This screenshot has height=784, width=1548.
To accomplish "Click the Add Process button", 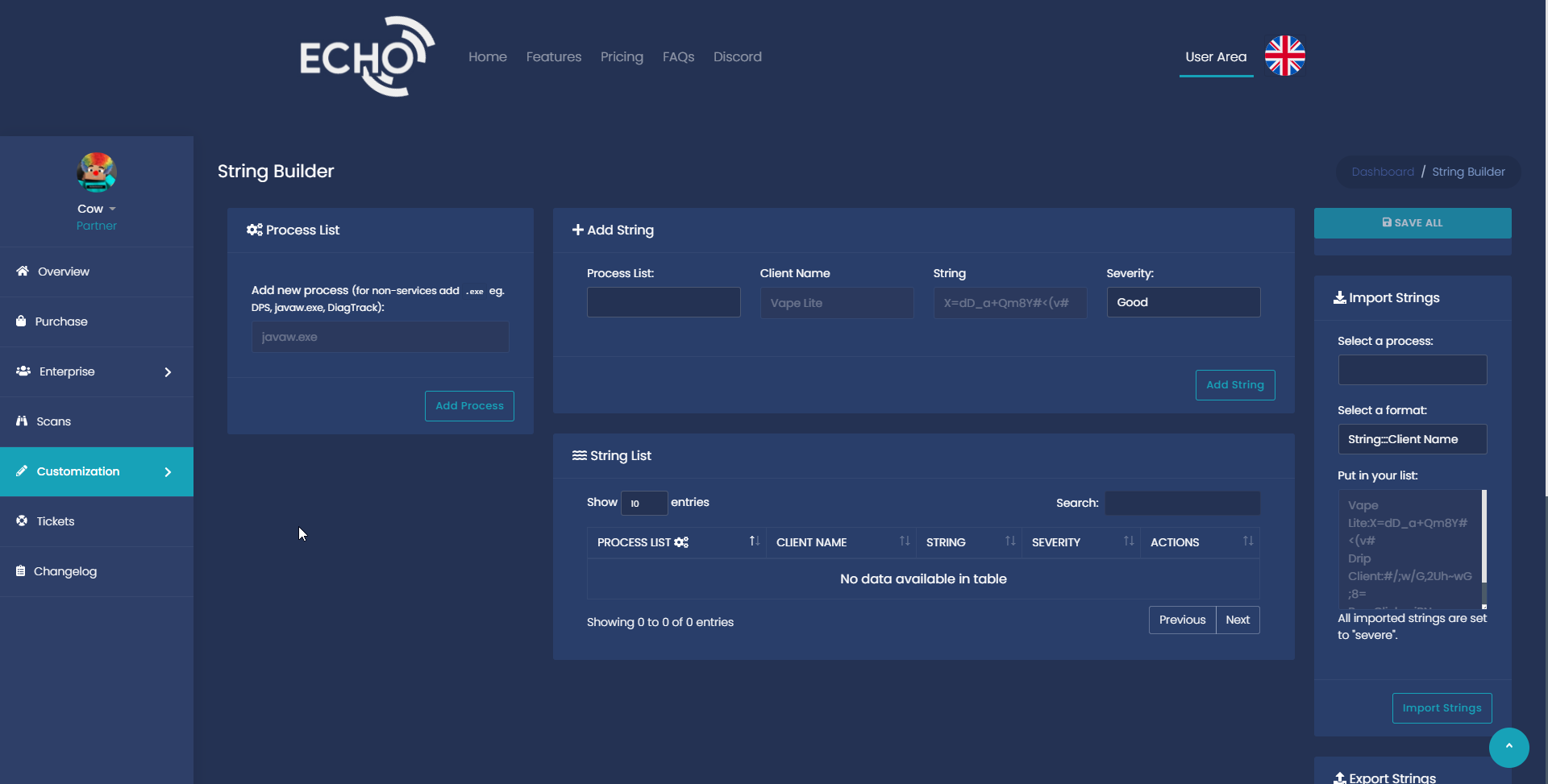I will 469,406.
